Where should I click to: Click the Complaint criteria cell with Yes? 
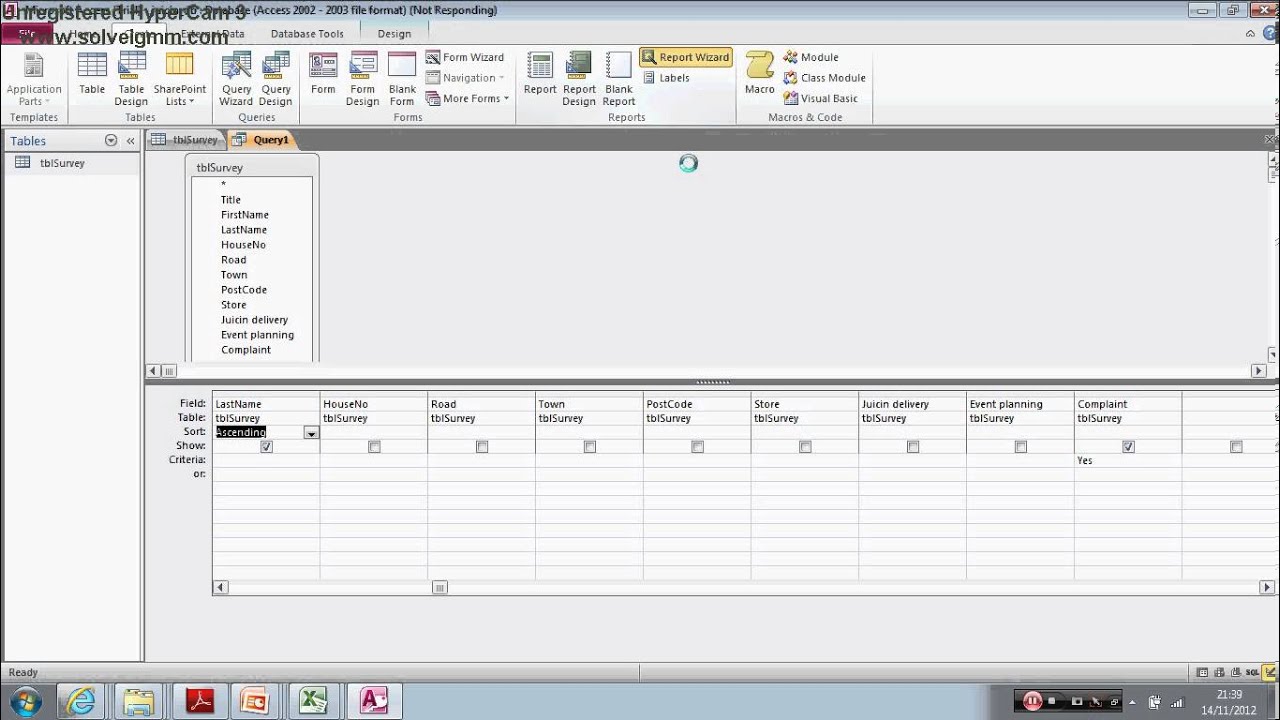coord(1128,460)
